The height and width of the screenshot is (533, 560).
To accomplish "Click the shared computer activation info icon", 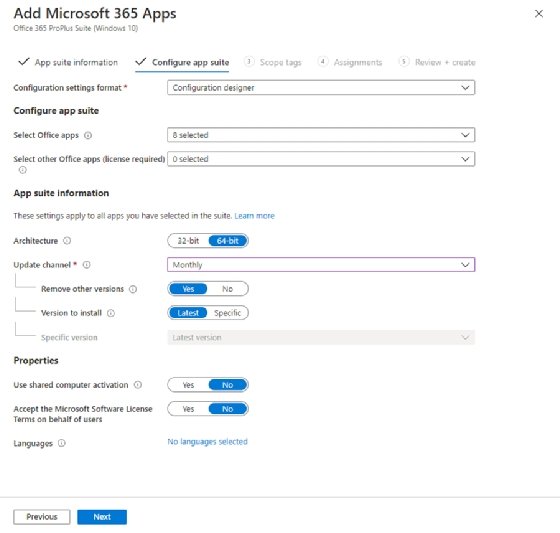I will click(x=138, y=385).
